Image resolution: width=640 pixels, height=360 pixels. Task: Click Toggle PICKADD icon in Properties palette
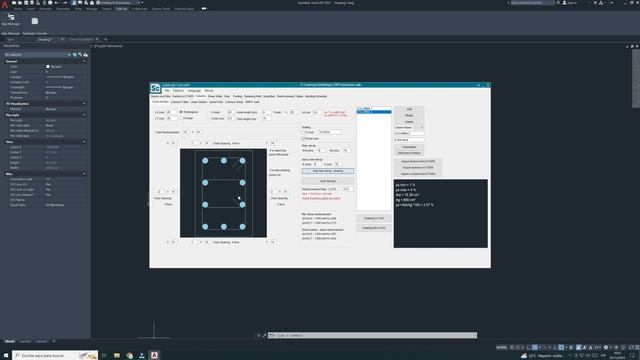[x=75, y=55]
